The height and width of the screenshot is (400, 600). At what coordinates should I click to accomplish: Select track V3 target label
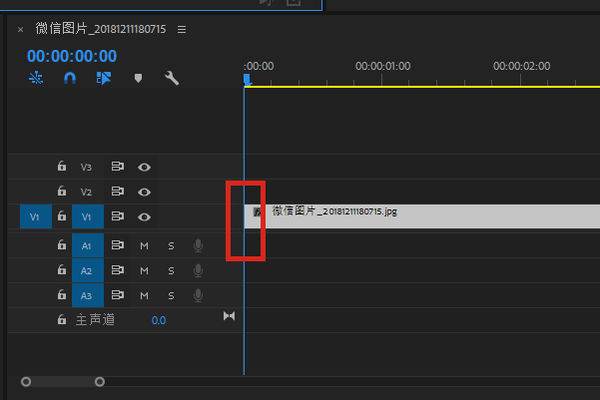[86, 167]
